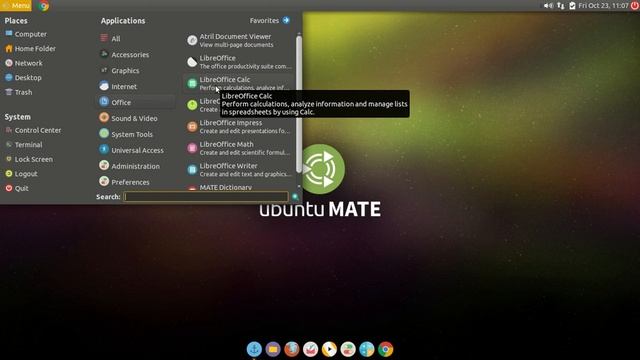
Task: Launch LibreOffice Impress
Action: click(239, 127)
